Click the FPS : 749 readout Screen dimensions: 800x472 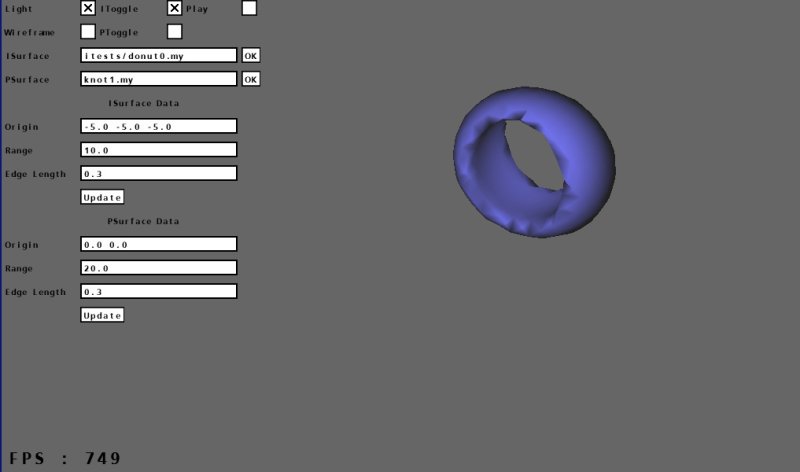65,458
